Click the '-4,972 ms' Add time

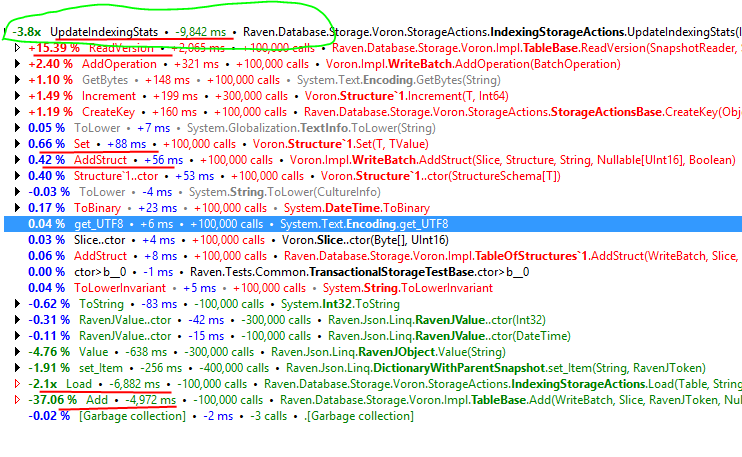point(150,400)
